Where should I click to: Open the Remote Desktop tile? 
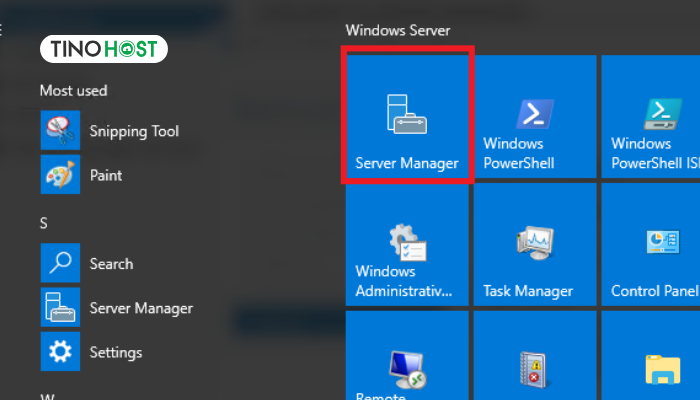click(x=407, y=356)
